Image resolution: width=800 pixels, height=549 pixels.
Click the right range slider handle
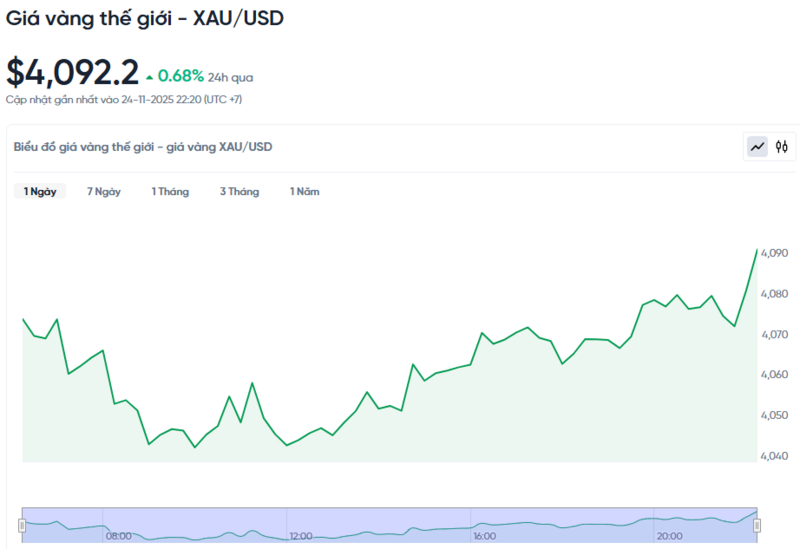[x=757, y=525]
